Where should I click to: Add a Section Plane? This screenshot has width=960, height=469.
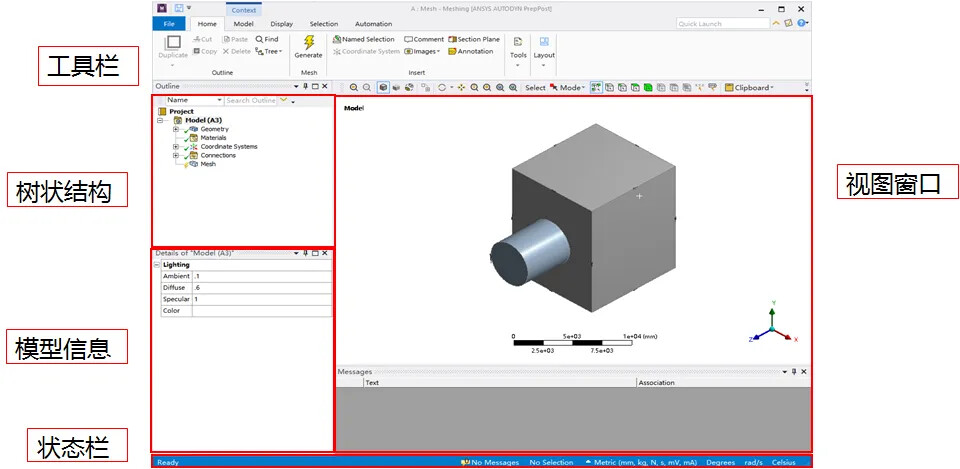pos(474,39)
